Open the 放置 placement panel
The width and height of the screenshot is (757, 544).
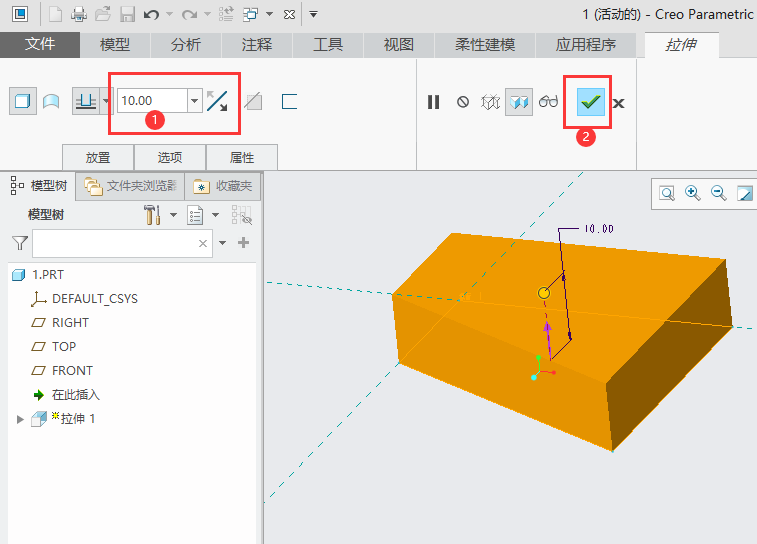98,157
